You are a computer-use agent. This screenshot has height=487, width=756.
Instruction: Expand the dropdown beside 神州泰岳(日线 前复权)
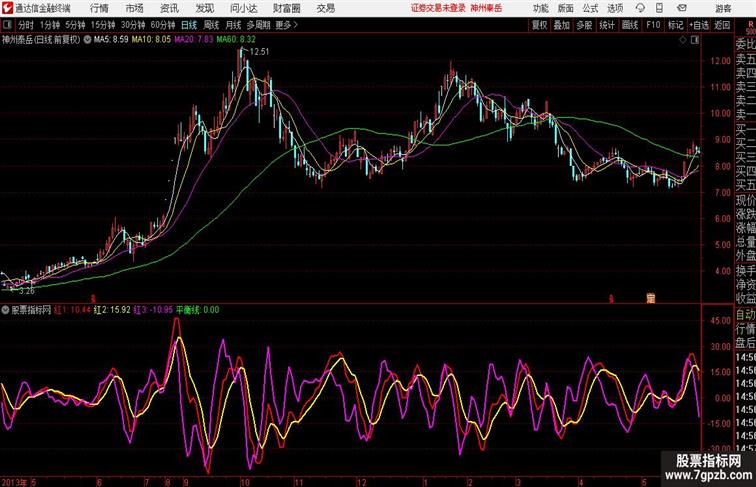[87, 40]
